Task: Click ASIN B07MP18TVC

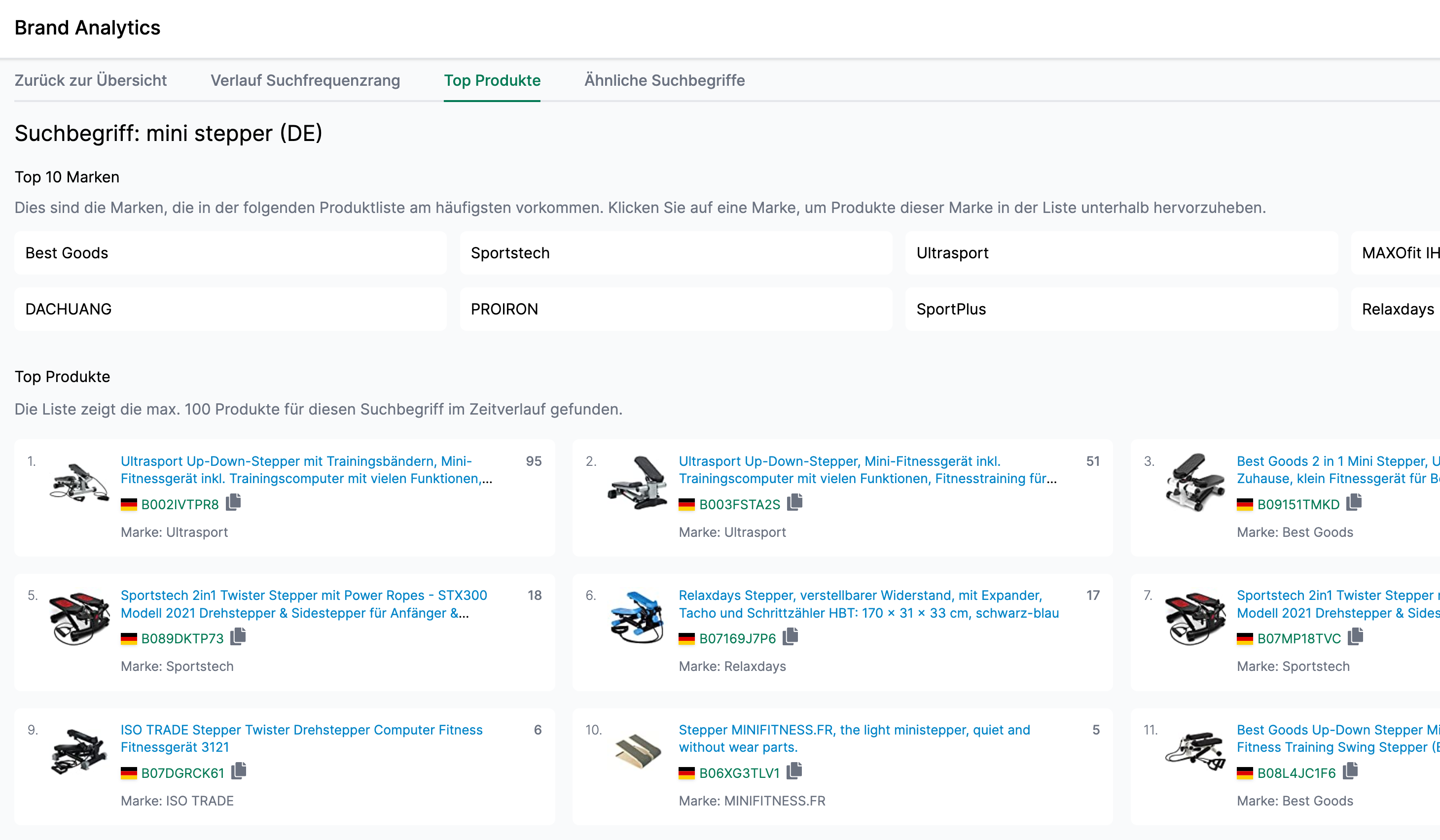Action: pos(1299,639)
